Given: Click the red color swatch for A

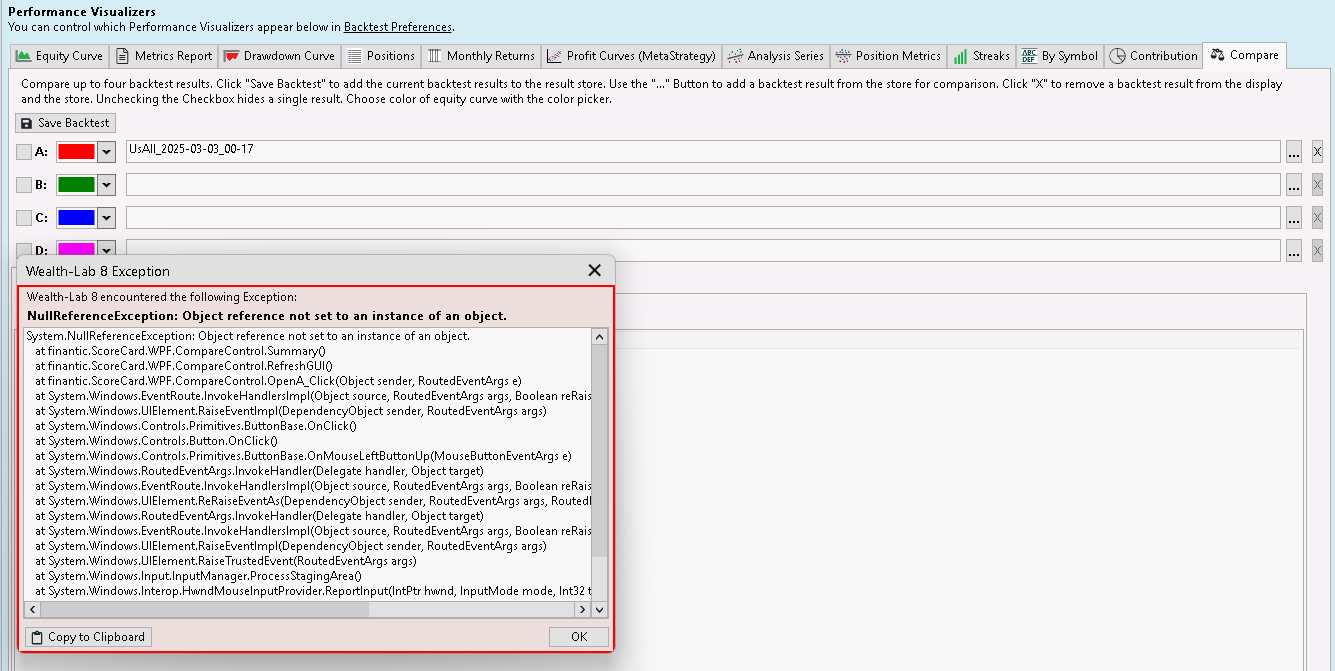Looking at the screenshot, I should click(76, 152).
